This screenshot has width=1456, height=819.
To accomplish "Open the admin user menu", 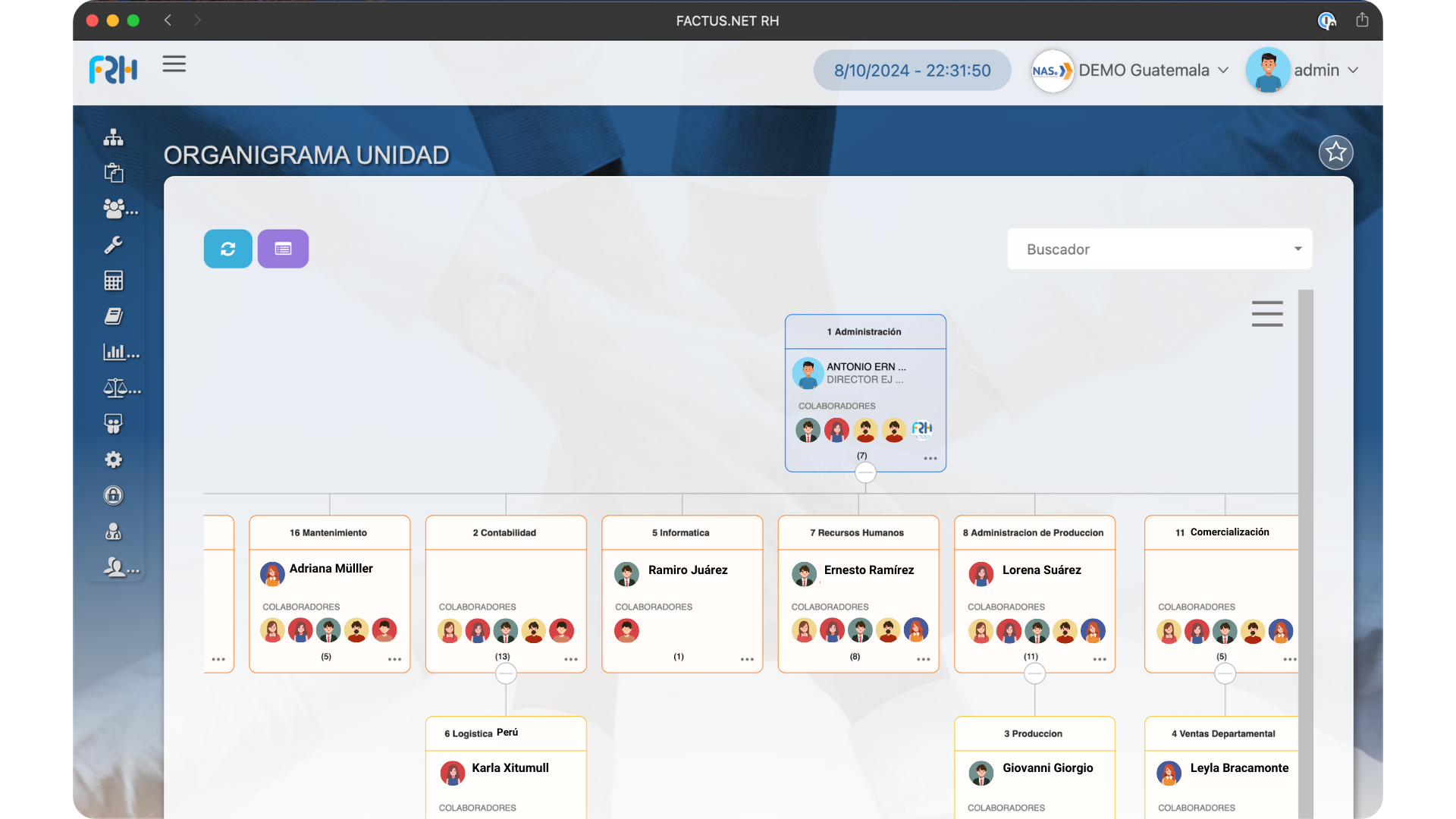I will coord(1316,71).
